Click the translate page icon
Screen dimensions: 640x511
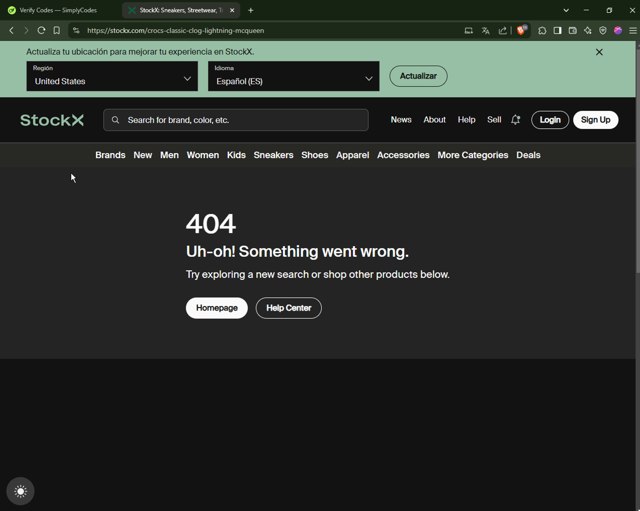point(485,31)
